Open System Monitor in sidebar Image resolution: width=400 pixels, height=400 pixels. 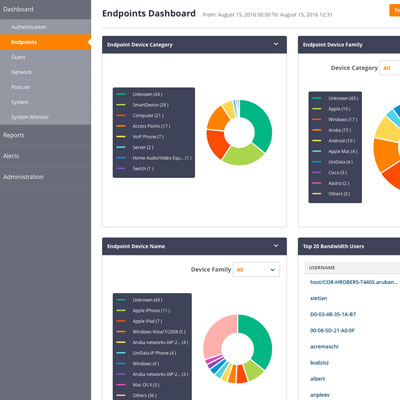[30, 117]
